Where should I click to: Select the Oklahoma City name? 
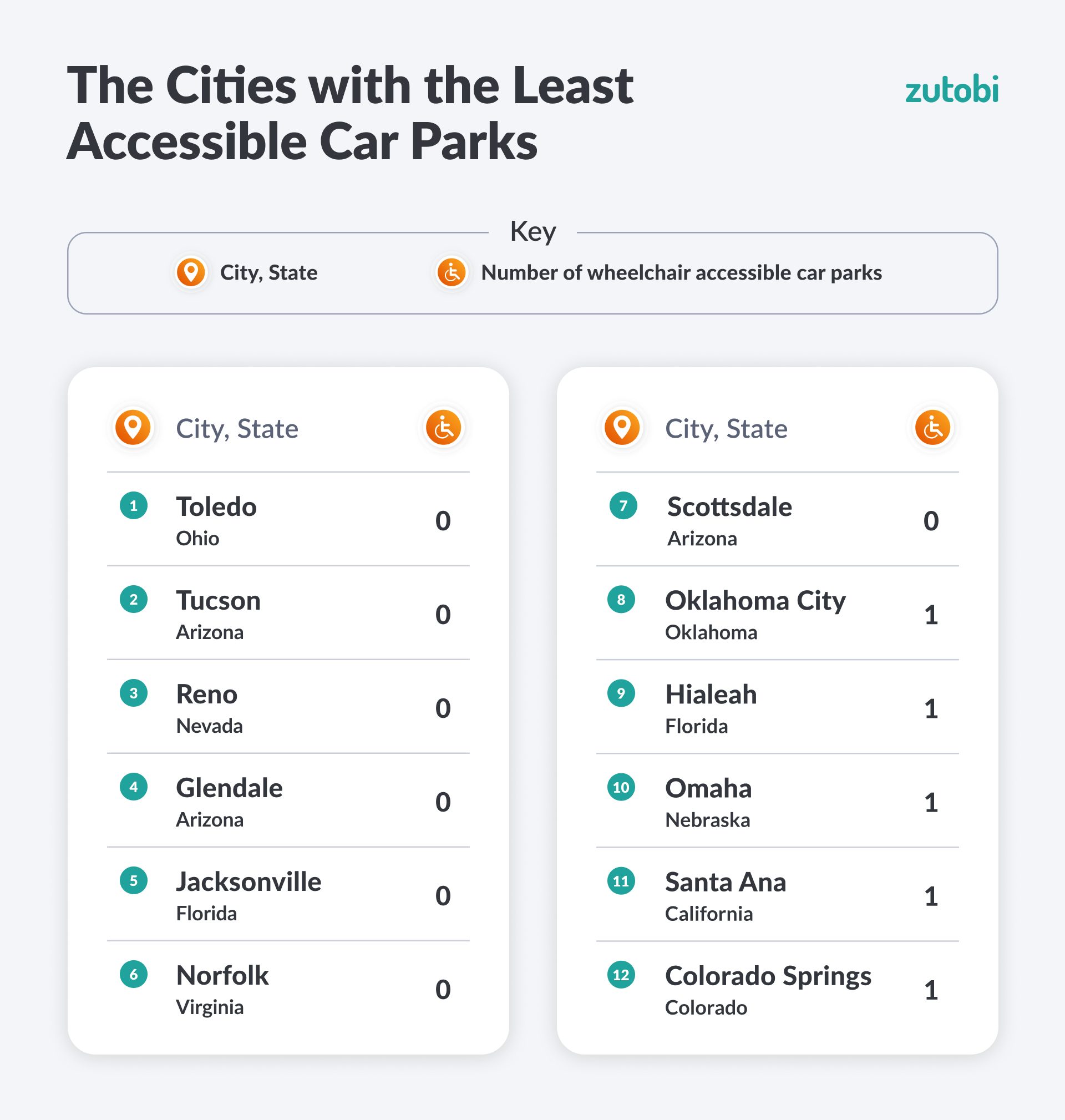coord(755,601)
